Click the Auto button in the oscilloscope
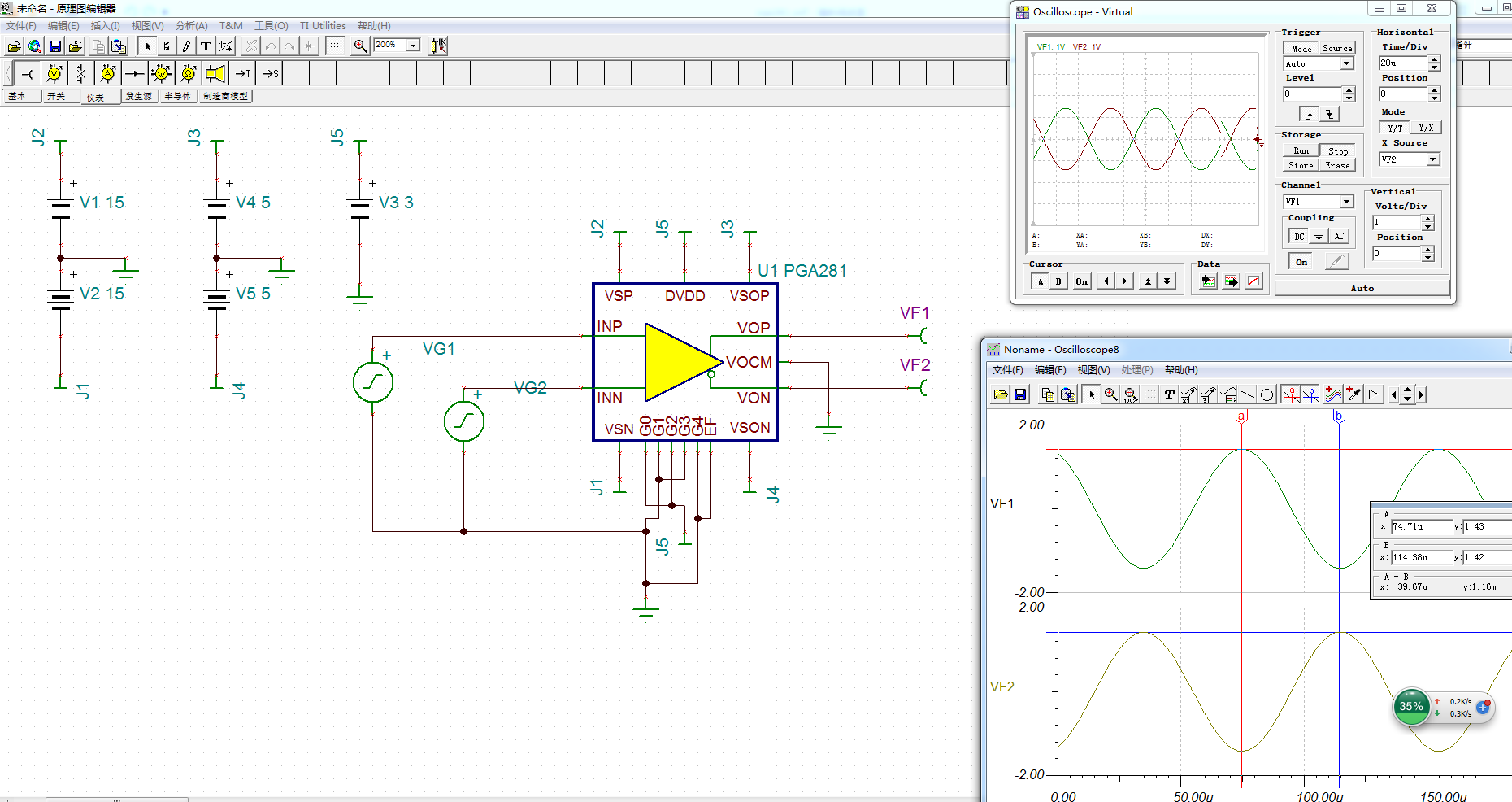The image size is (1512, 802). tap(1362, 288)
